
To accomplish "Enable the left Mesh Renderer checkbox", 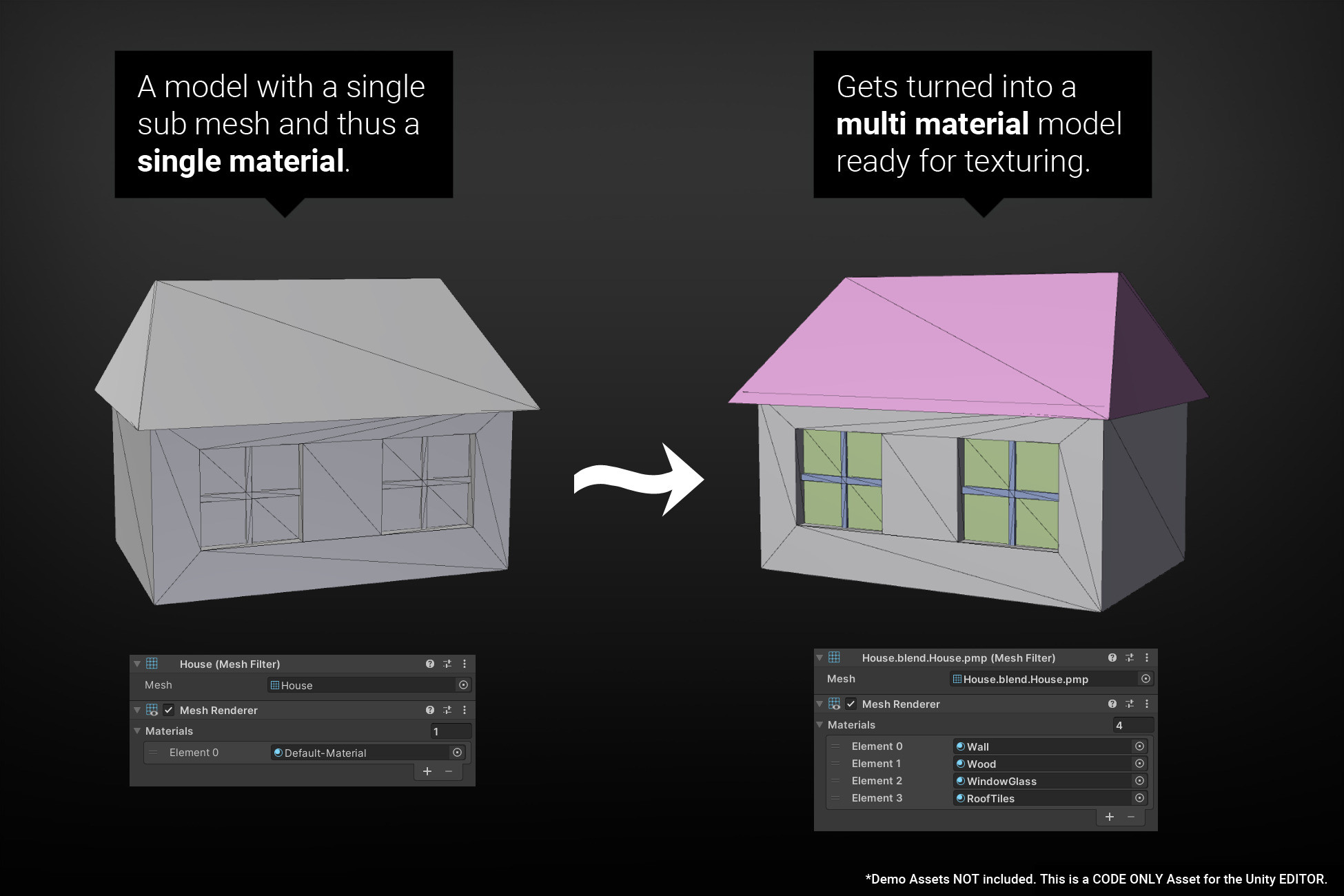I will pyautogui.click(x=167, y=711).
